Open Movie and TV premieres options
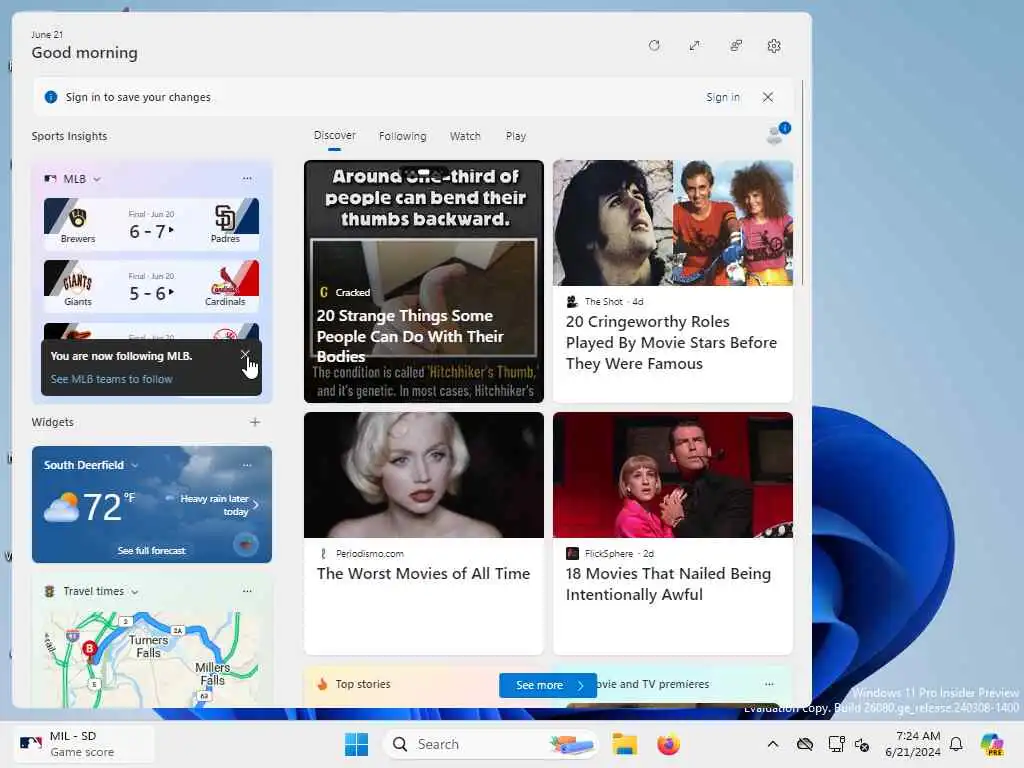 pos(769,684)
